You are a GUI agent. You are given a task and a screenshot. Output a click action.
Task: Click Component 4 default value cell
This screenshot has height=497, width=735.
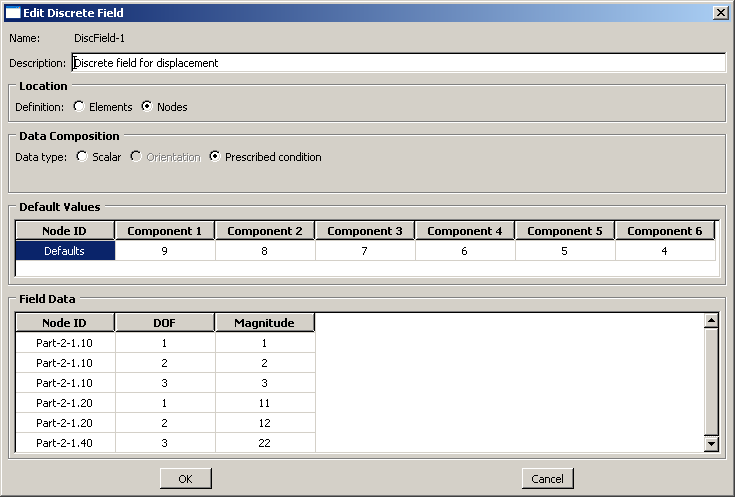465,251
